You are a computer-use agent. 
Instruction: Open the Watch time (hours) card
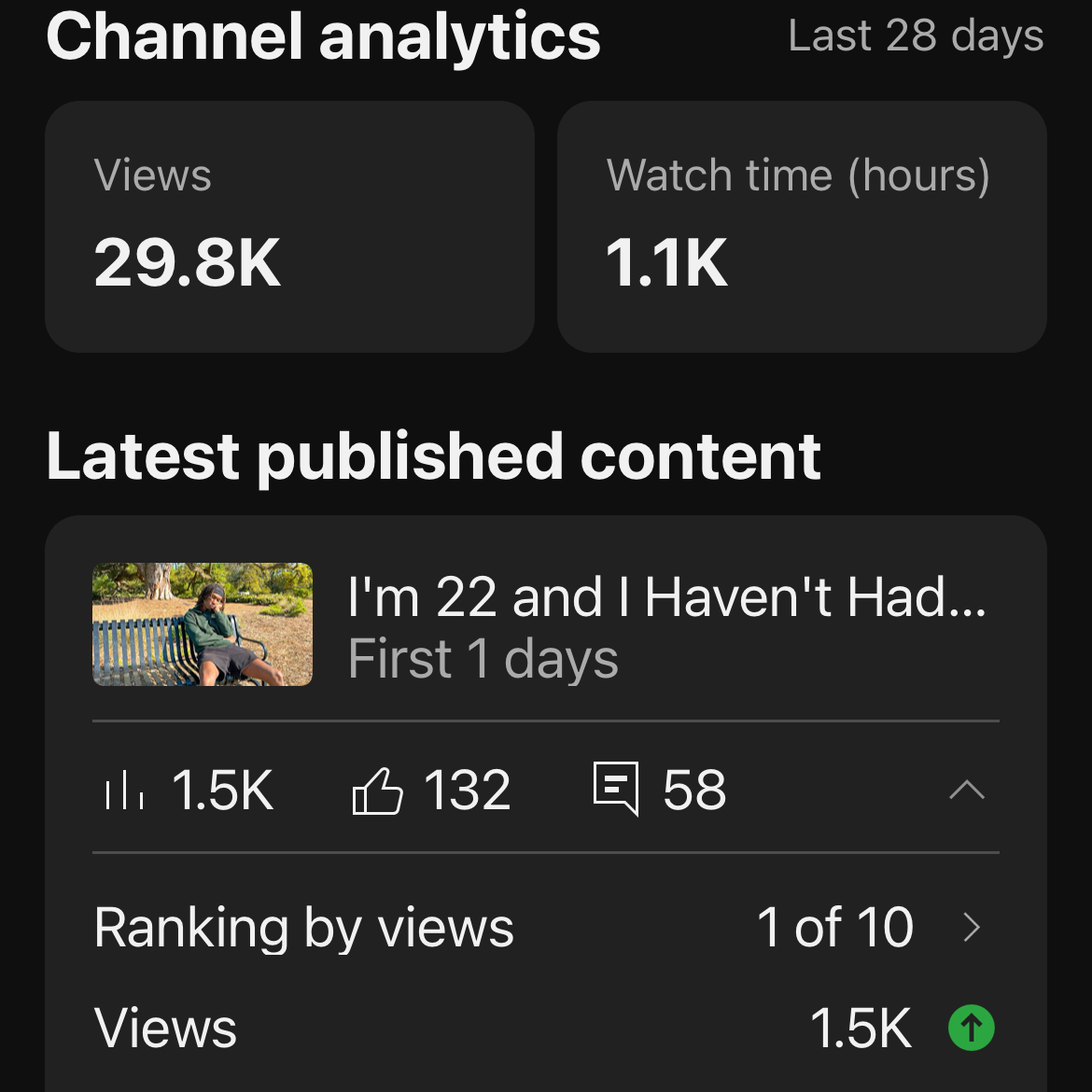(802, 227)
